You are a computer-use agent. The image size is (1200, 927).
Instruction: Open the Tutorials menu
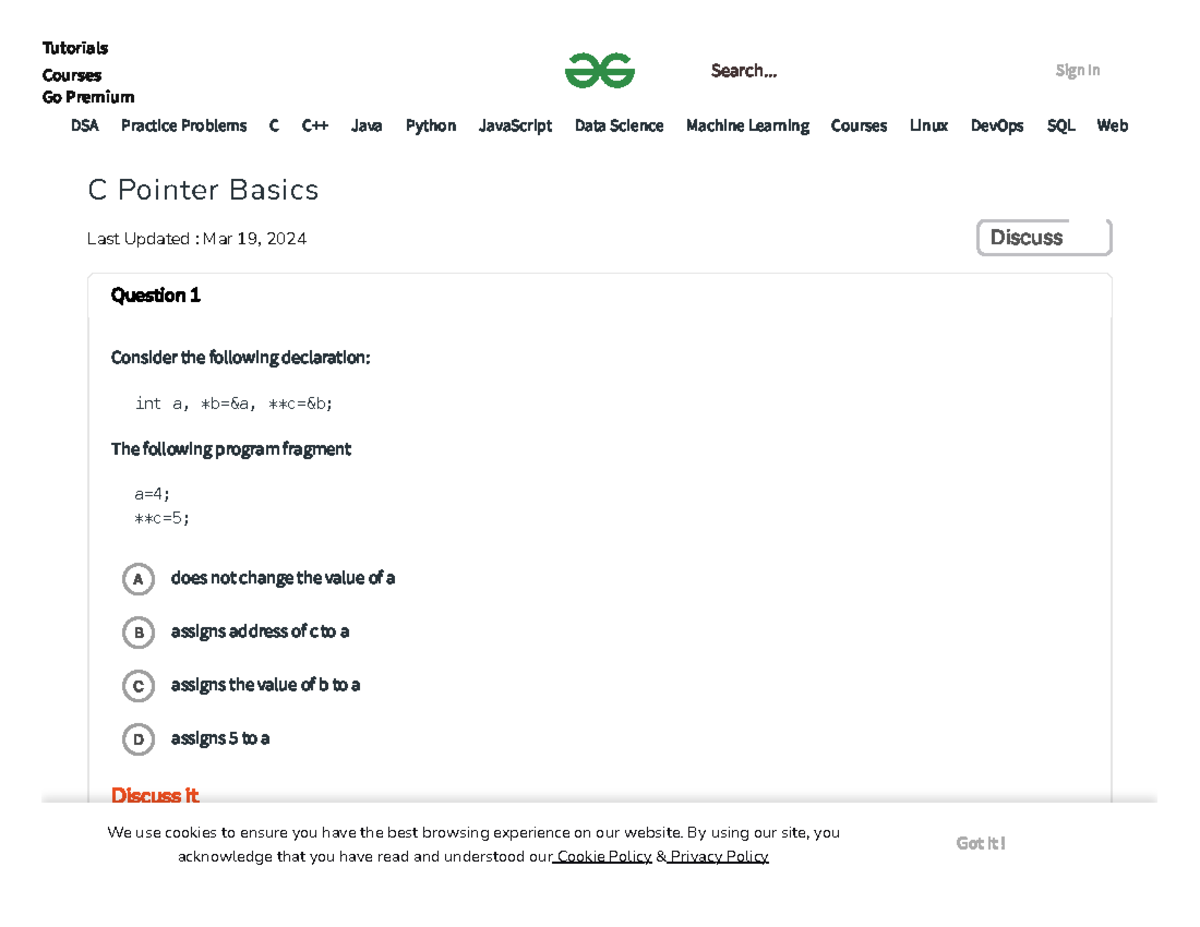(75, 48)
